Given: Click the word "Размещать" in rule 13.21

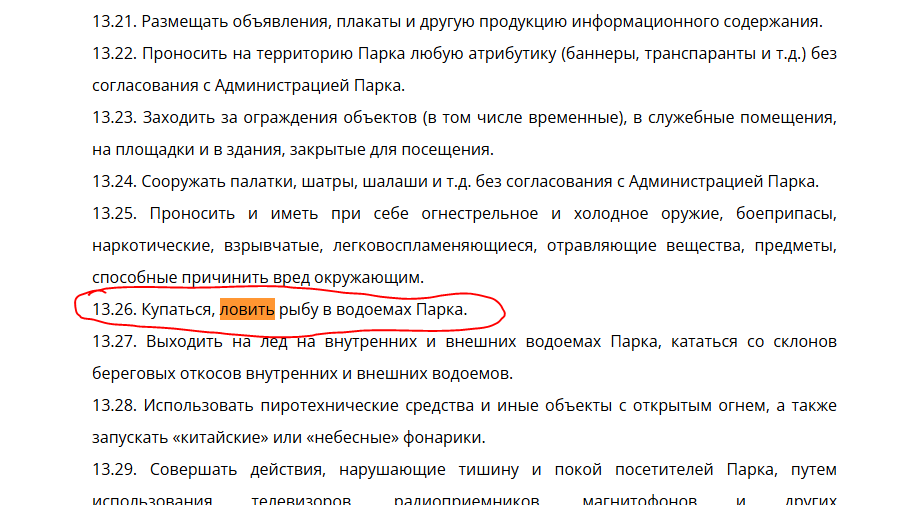Looking at the screenshot, I should (x=185, y=22).
